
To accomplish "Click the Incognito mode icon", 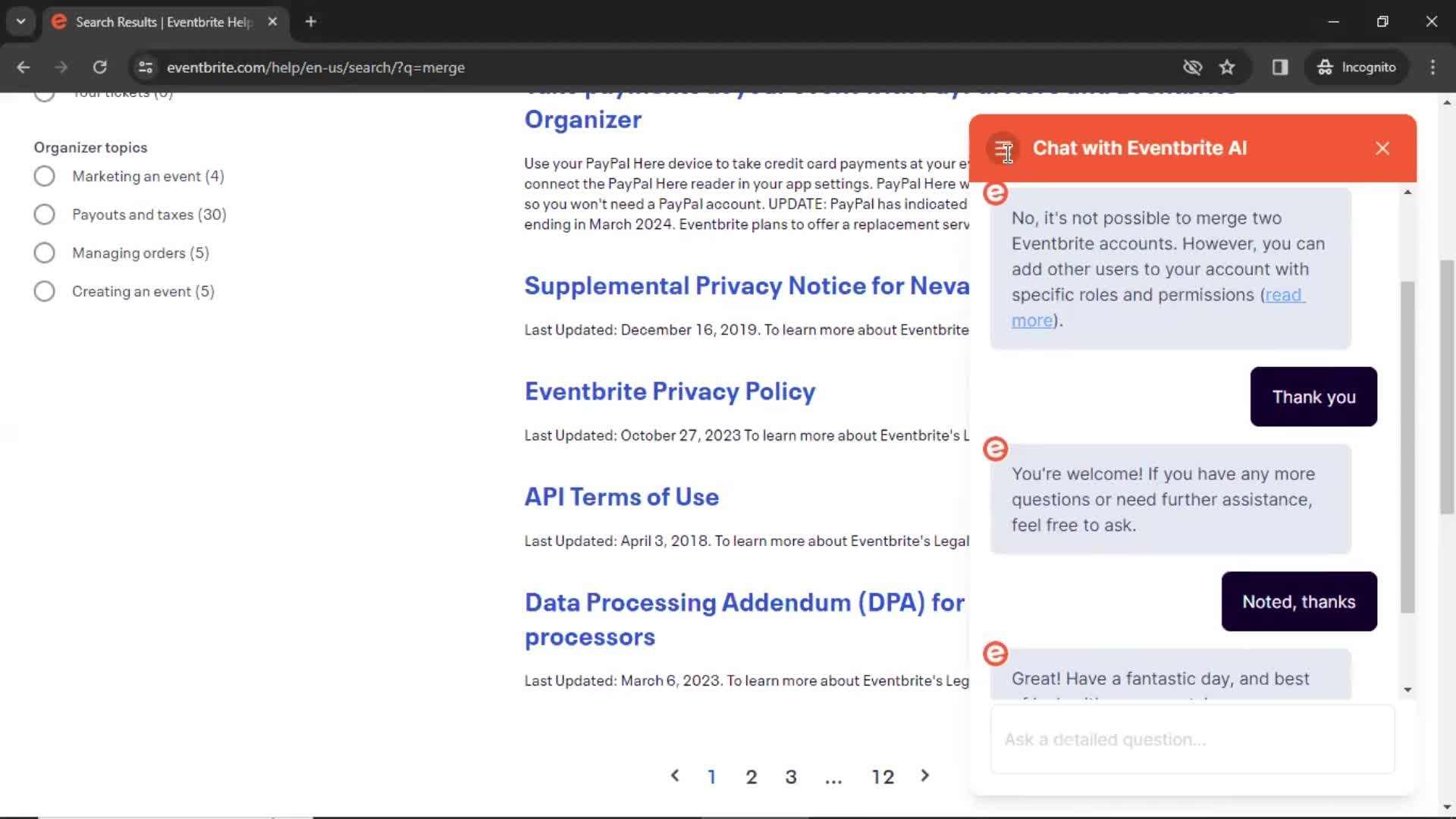I will coord(1326,67).
